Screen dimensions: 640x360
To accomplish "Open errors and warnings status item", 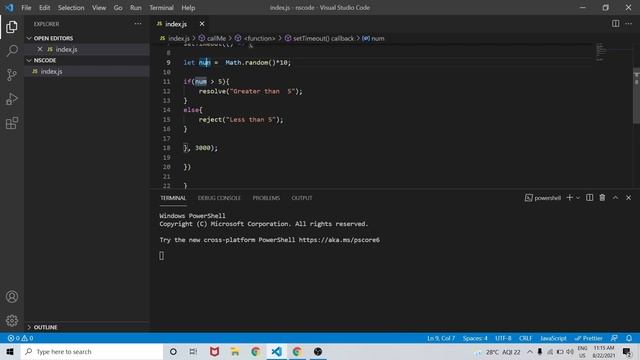I will [20, 338].
